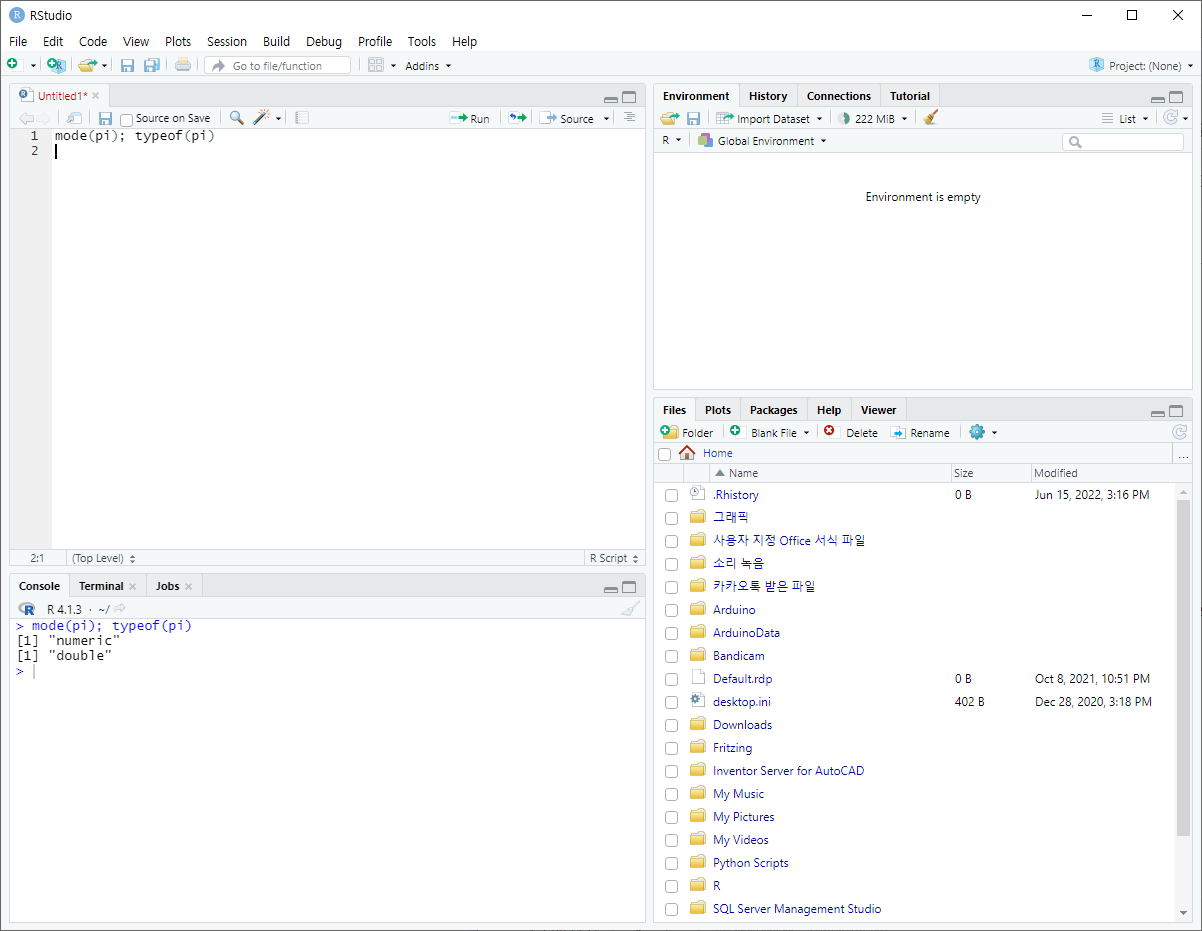1202x931 pixels.
Task: Click the New File icon in main toolbar
Action: (13, 65)
